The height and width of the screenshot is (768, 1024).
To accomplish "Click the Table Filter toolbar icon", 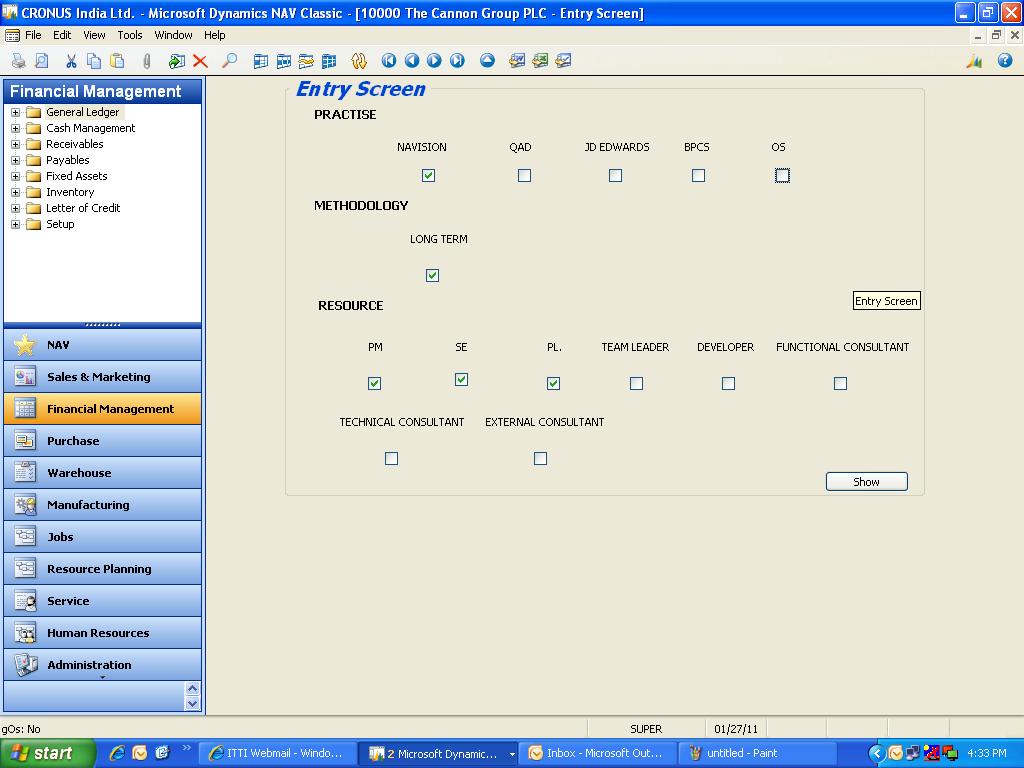I will tap(283, 61).
